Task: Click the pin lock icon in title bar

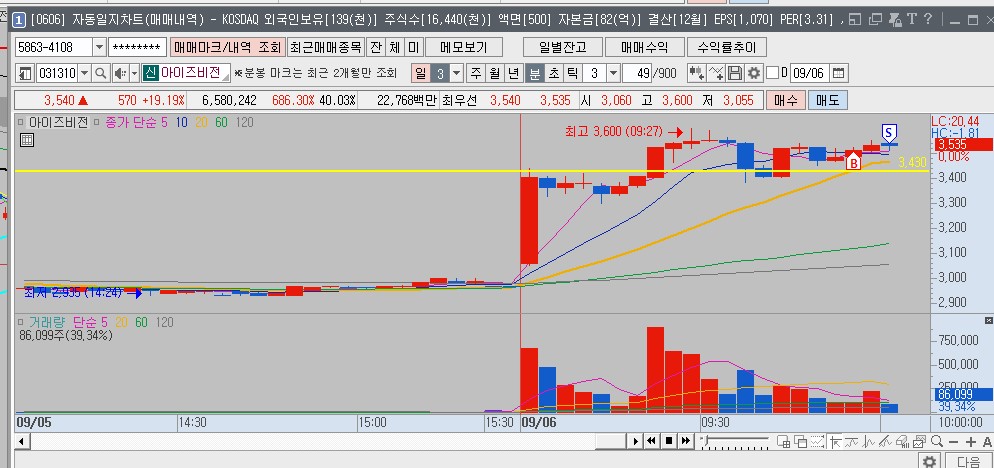Action: [895, 20]
